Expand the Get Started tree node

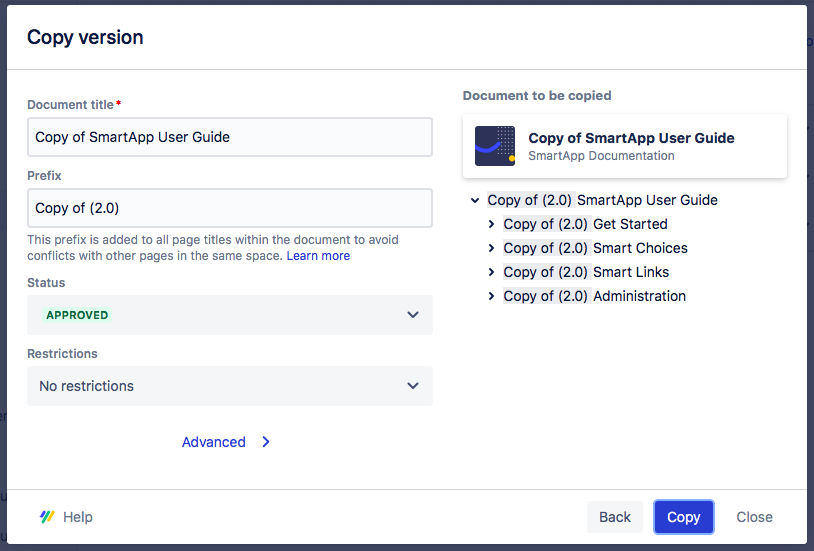pos(491,224)
